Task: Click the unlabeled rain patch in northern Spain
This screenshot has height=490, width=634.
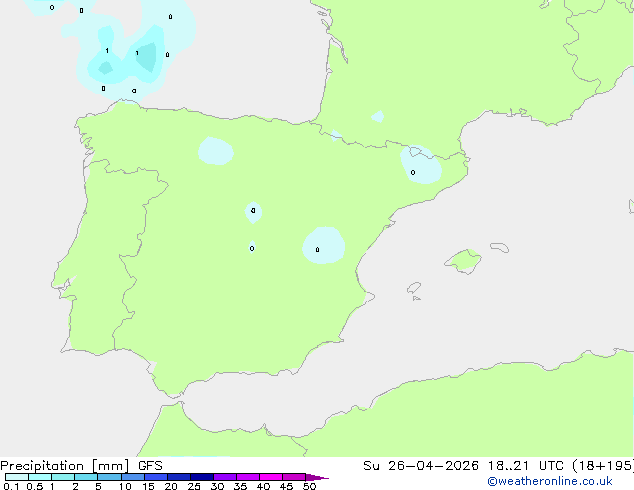Action: (216, 151)
